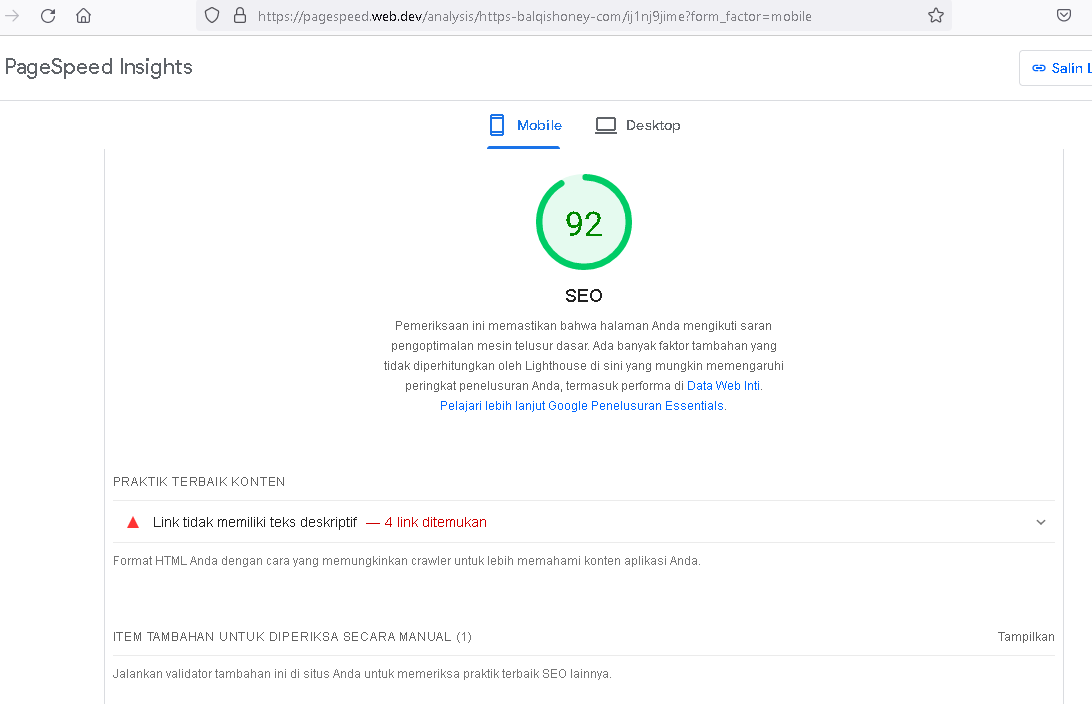
Task: Save the page with the Pocket icon
Action: (1065, 16)
